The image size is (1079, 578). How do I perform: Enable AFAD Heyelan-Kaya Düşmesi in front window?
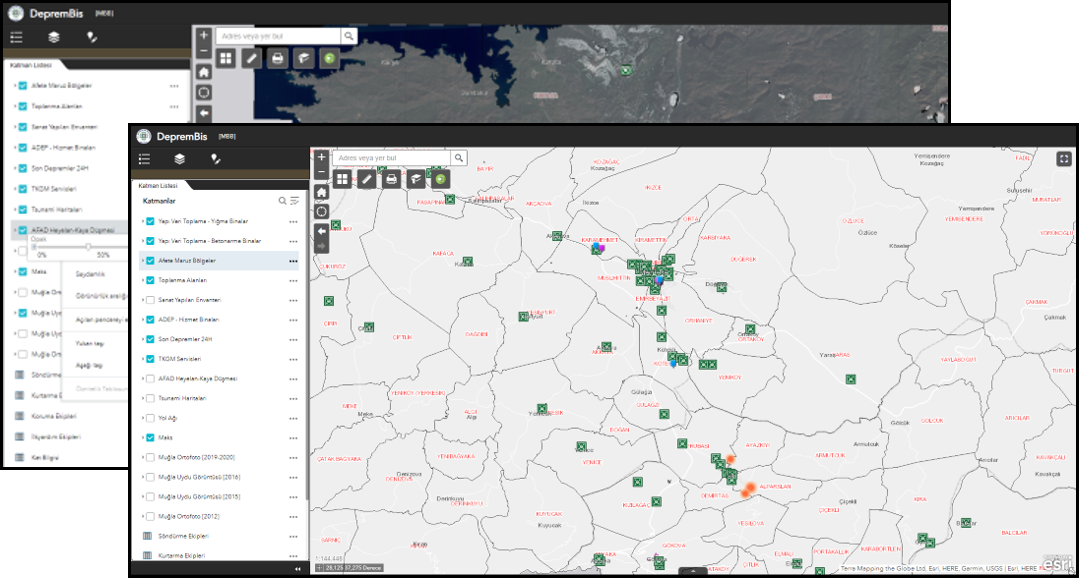[x=149, y=379]
